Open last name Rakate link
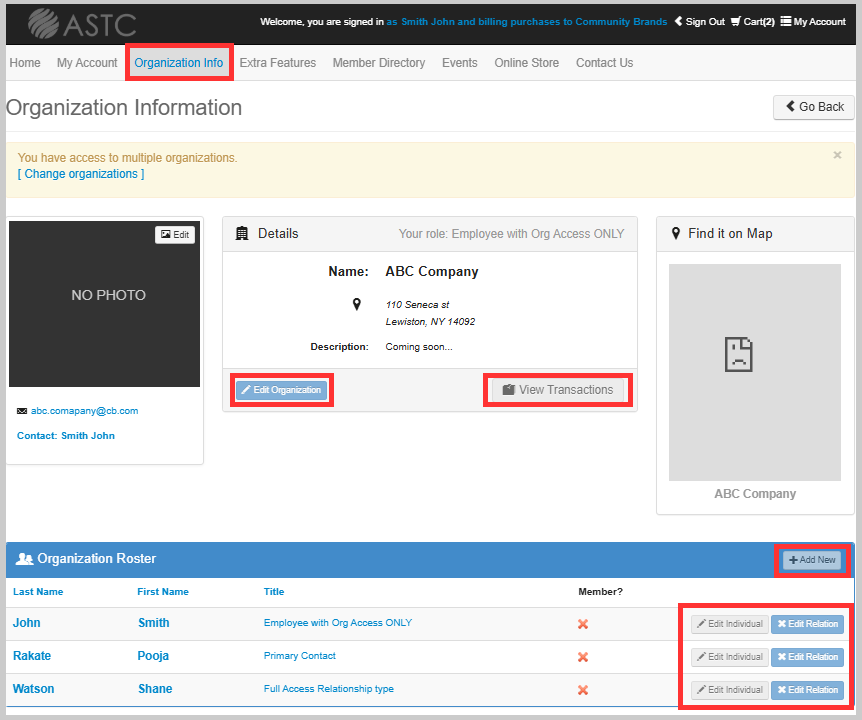The width and height of the screenshot is (862, 720). [32, 656]
